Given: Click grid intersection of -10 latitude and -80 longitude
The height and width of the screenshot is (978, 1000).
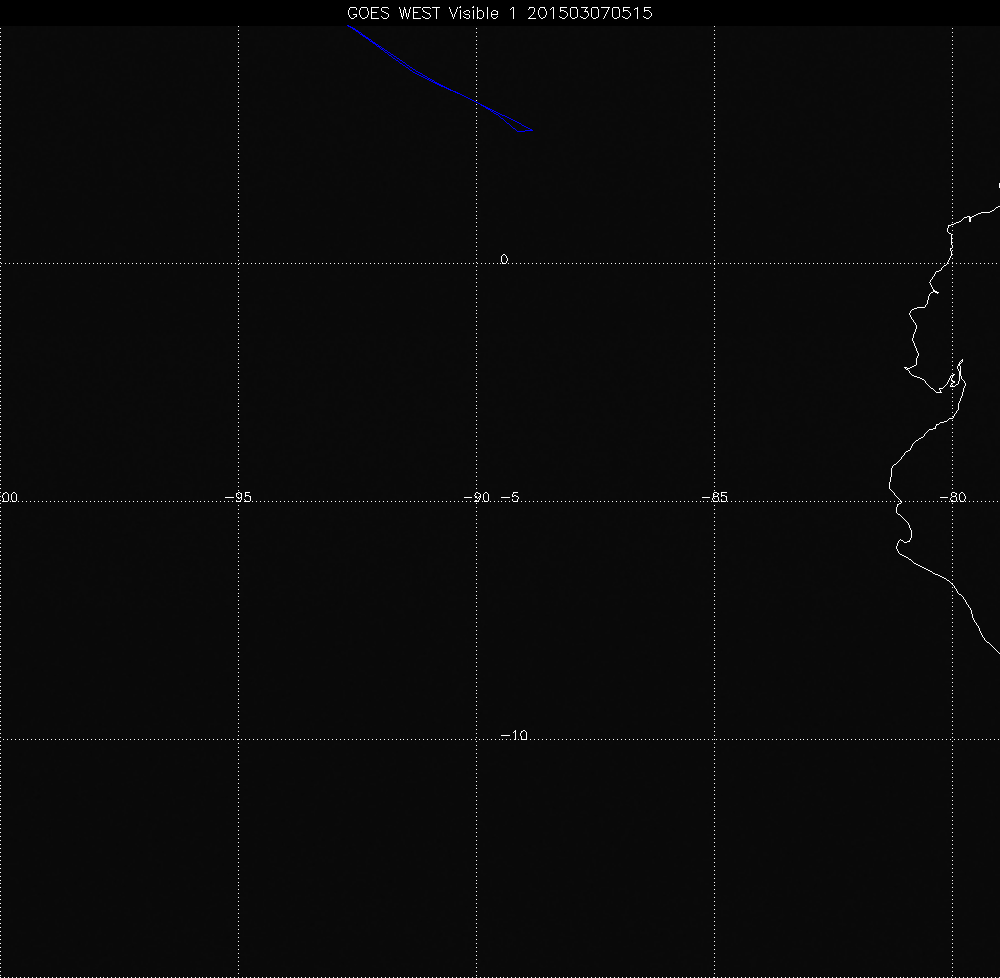Looking at the screenshot, I should pyautogui.click(x=952, y=739).
